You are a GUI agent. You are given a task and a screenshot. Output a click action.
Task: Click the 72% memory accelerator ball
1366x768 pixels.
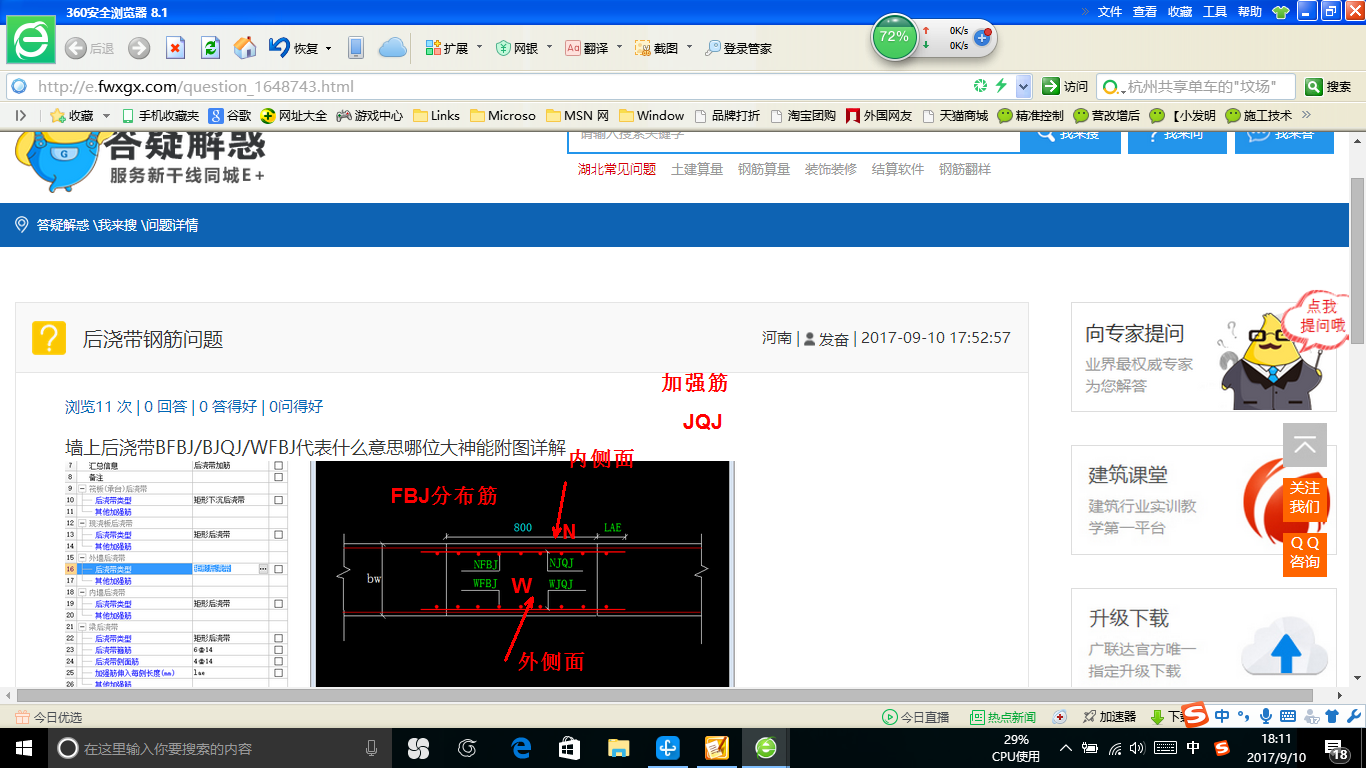tap(894, 37)
